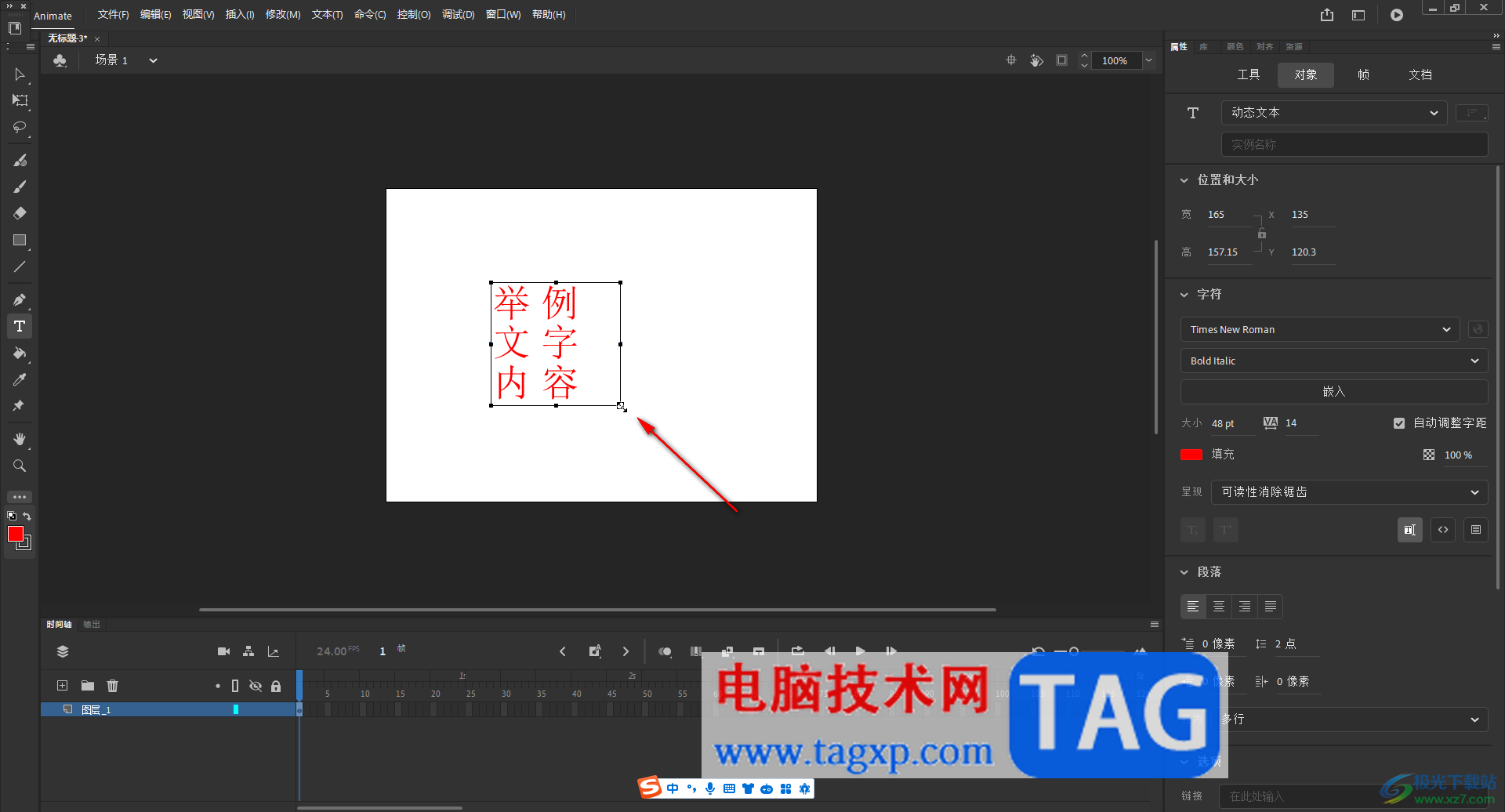1505x812 pixels.
Task: Open the text type dropdown showing 动态文本
Action: tap(1333, 113)
